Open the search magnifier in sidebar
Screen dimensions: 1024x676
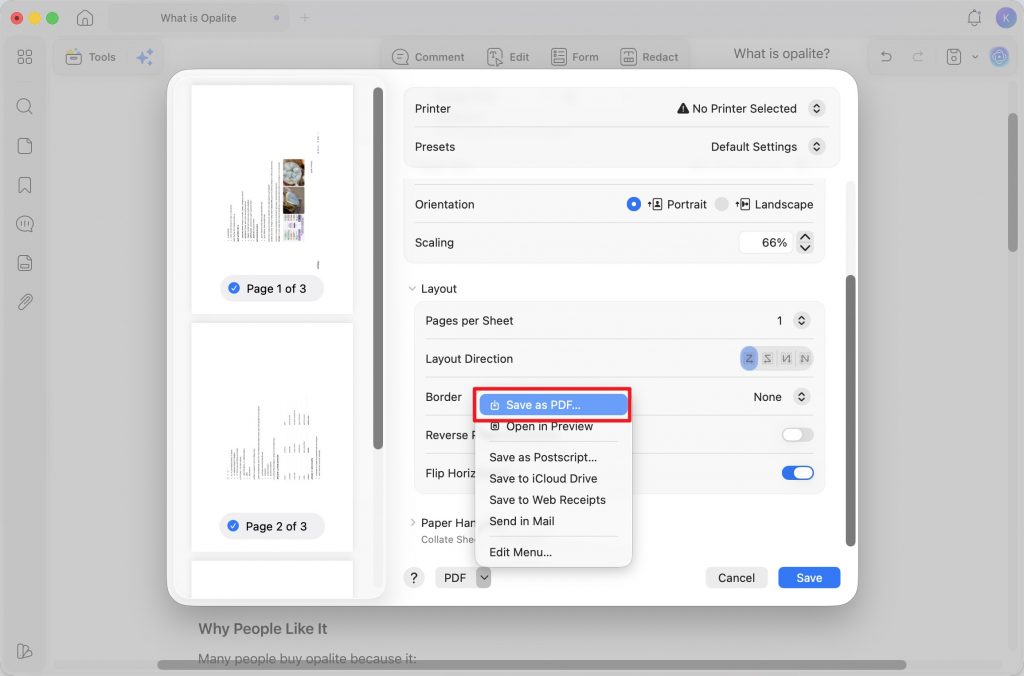(x=25, y=106)
